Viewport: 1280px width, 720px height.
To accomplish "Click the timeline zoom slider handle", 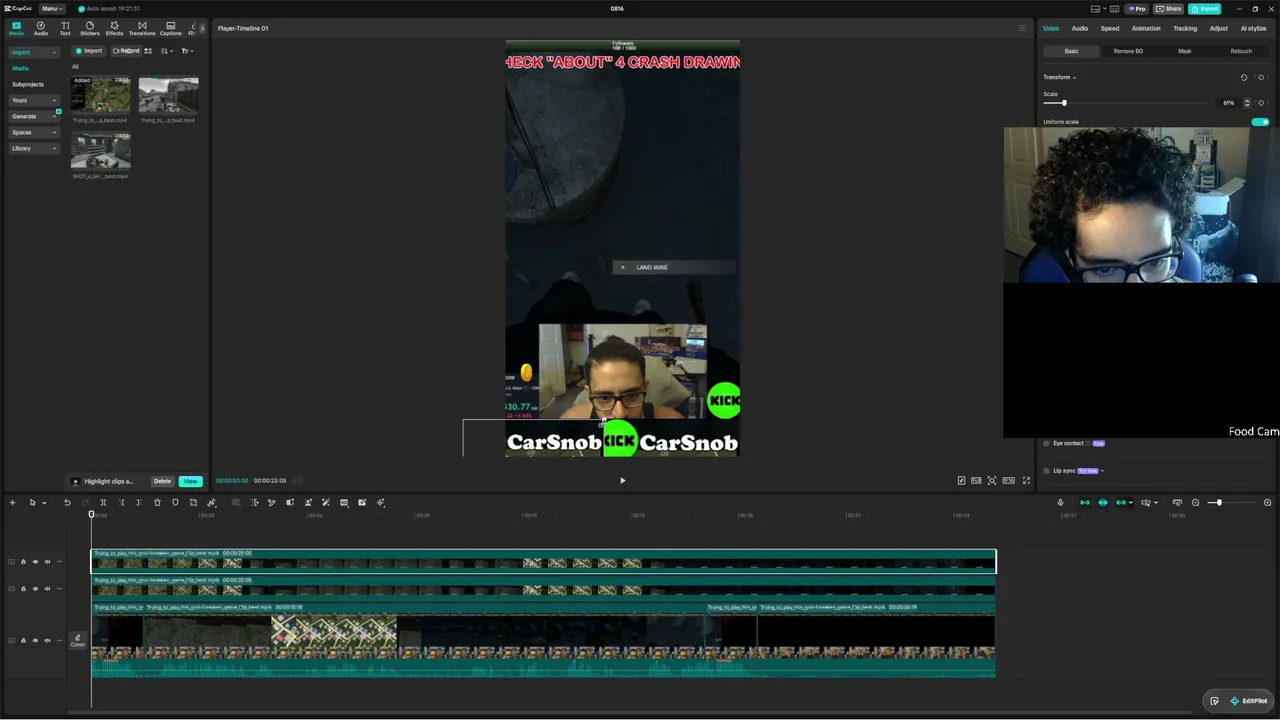I will 1219,502.
